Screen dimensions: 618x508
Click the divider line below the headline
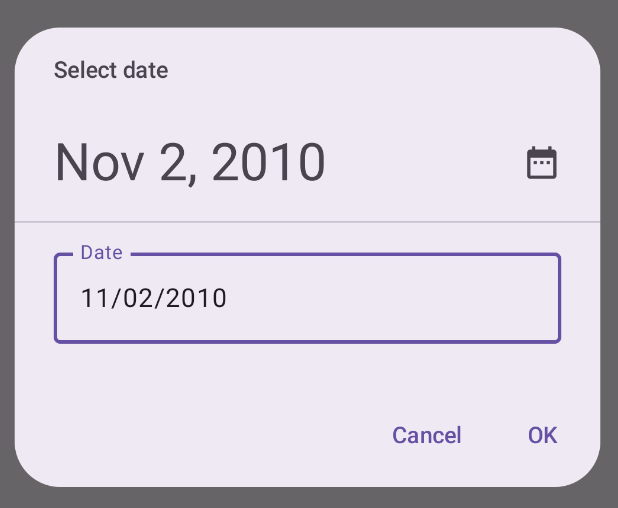tap(307, 220)
